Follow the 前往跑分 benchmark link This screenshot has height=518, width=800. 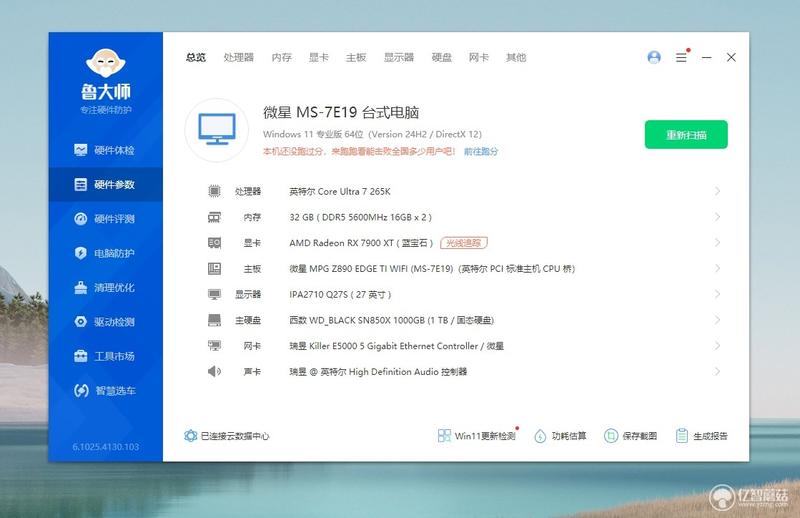pos(481,152)
